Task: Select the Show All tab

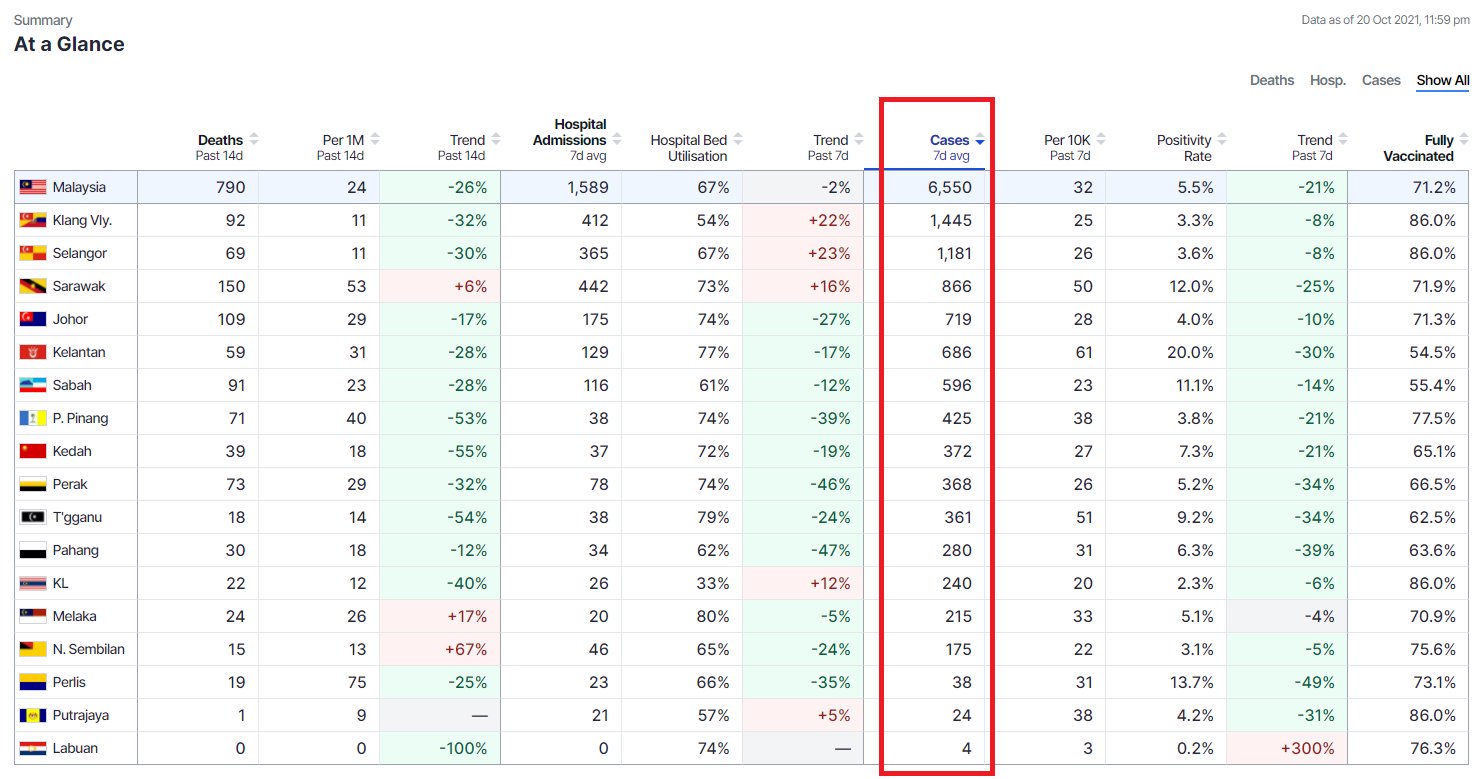Action: [1442, 80]
